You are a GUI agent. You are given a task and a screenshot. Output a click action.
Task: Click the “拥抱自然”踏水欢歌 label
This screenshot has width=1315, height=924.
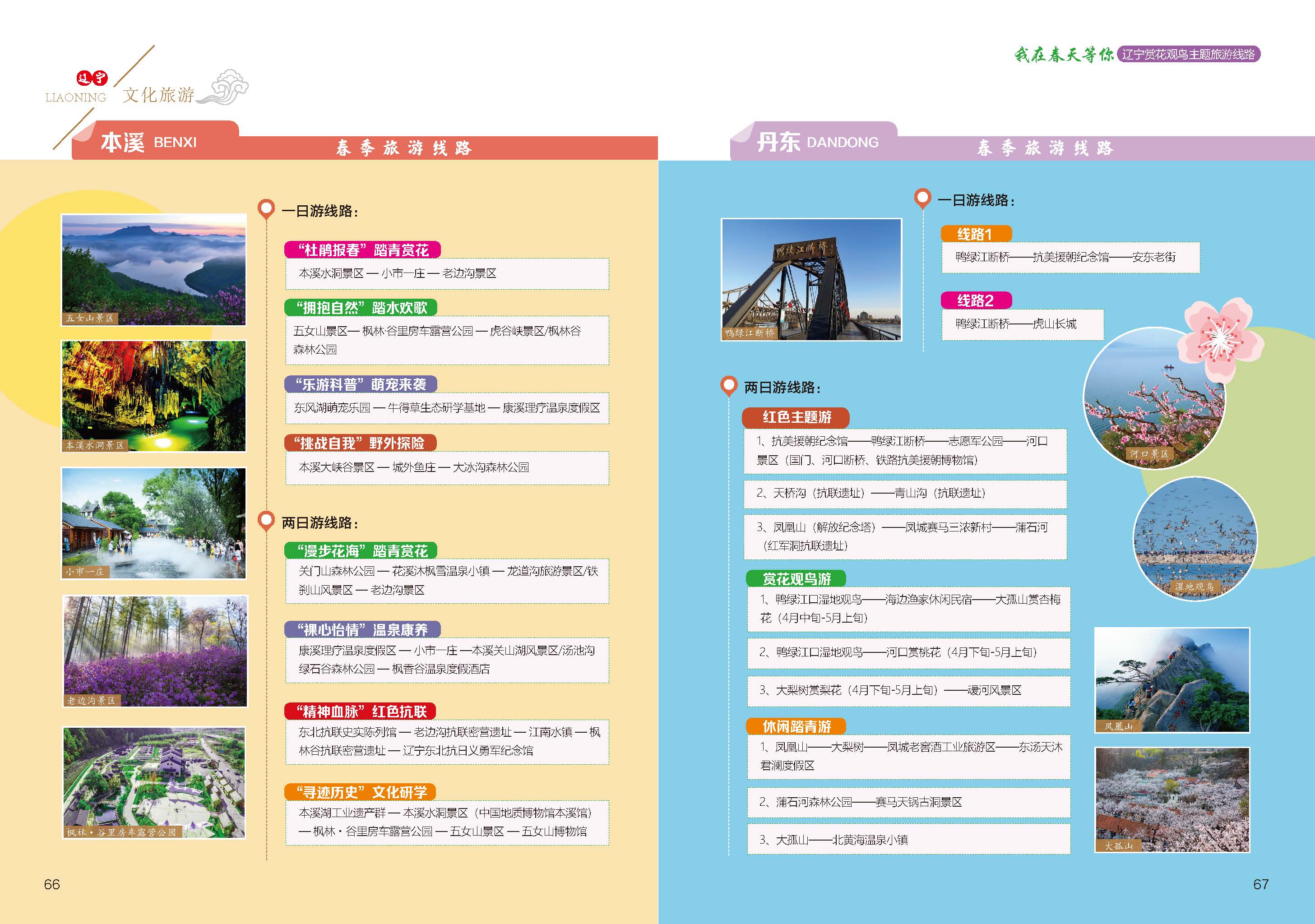361,307
